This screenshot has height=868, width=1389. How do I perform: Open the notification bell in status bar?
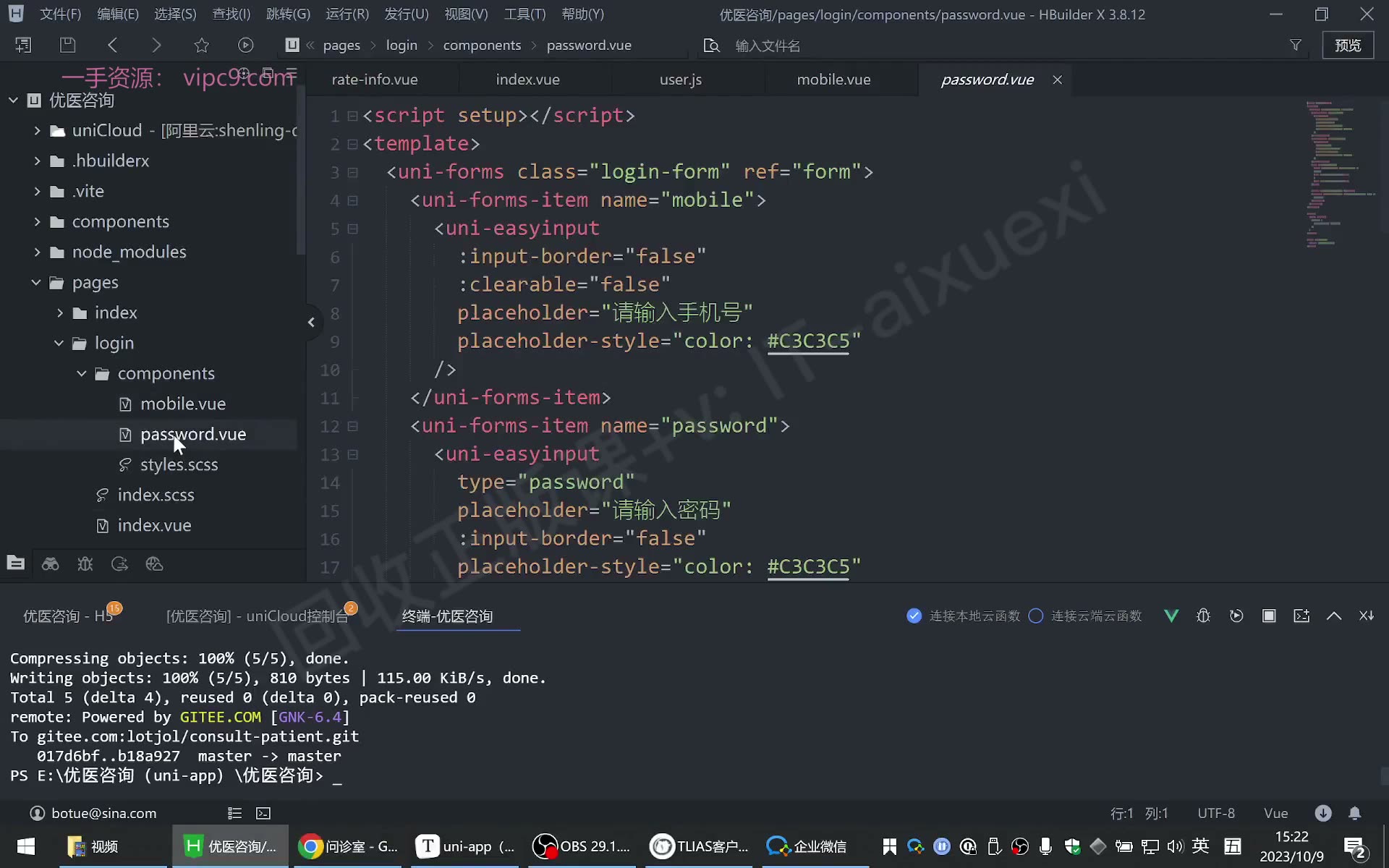[1355, 813]
